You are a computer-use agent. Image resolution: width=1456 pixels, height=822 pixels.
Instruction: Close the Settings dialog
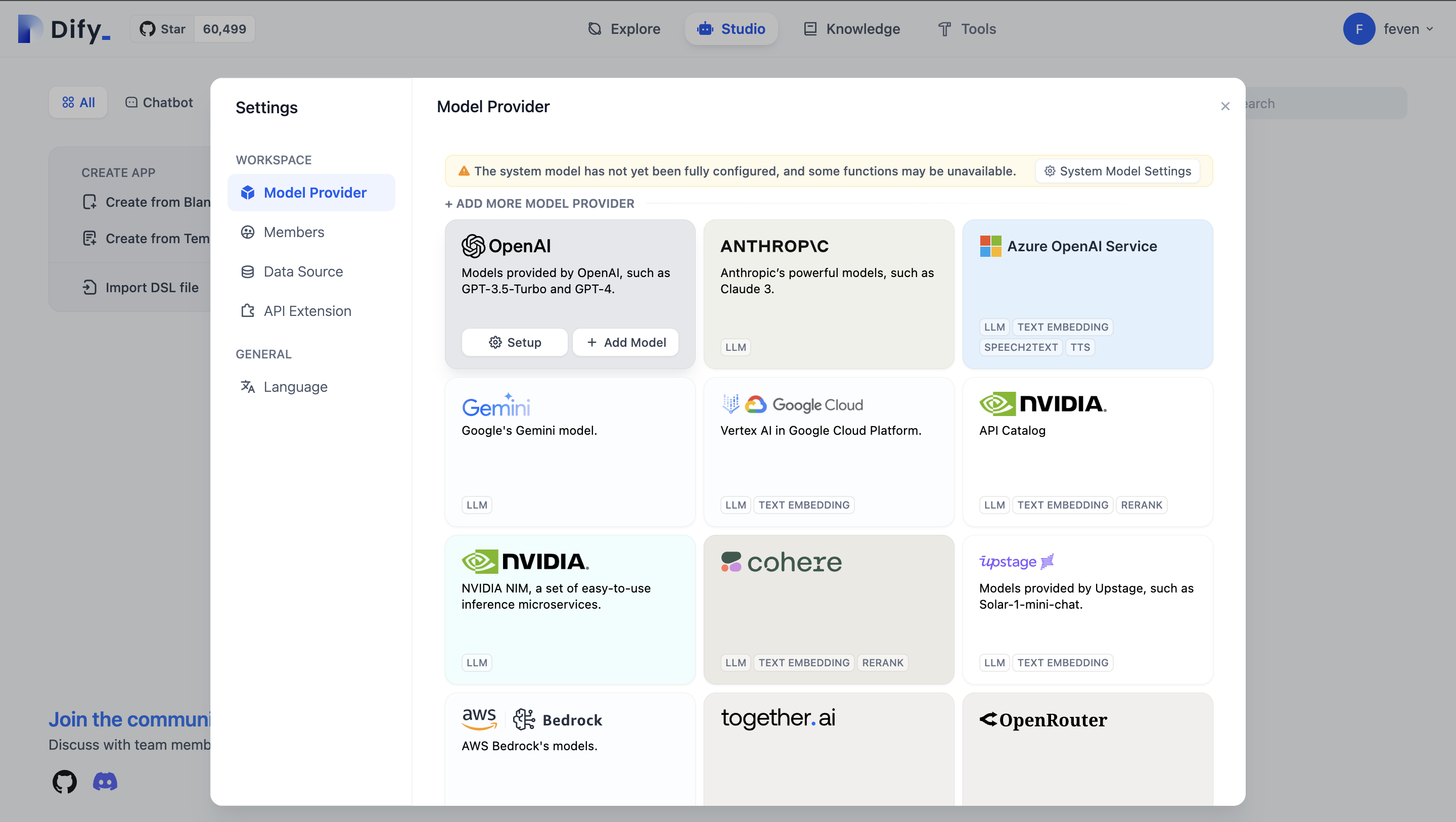coord(1225,106)
